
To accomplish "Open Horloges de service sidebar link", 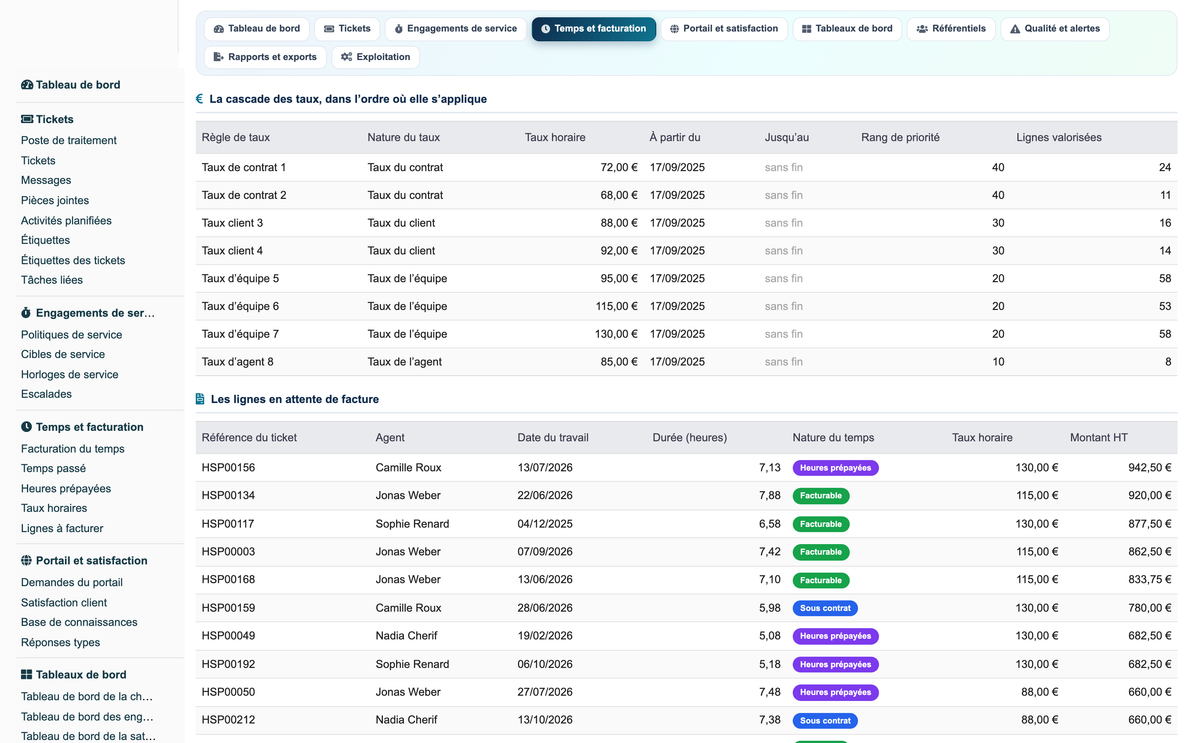I will (70, 375).
